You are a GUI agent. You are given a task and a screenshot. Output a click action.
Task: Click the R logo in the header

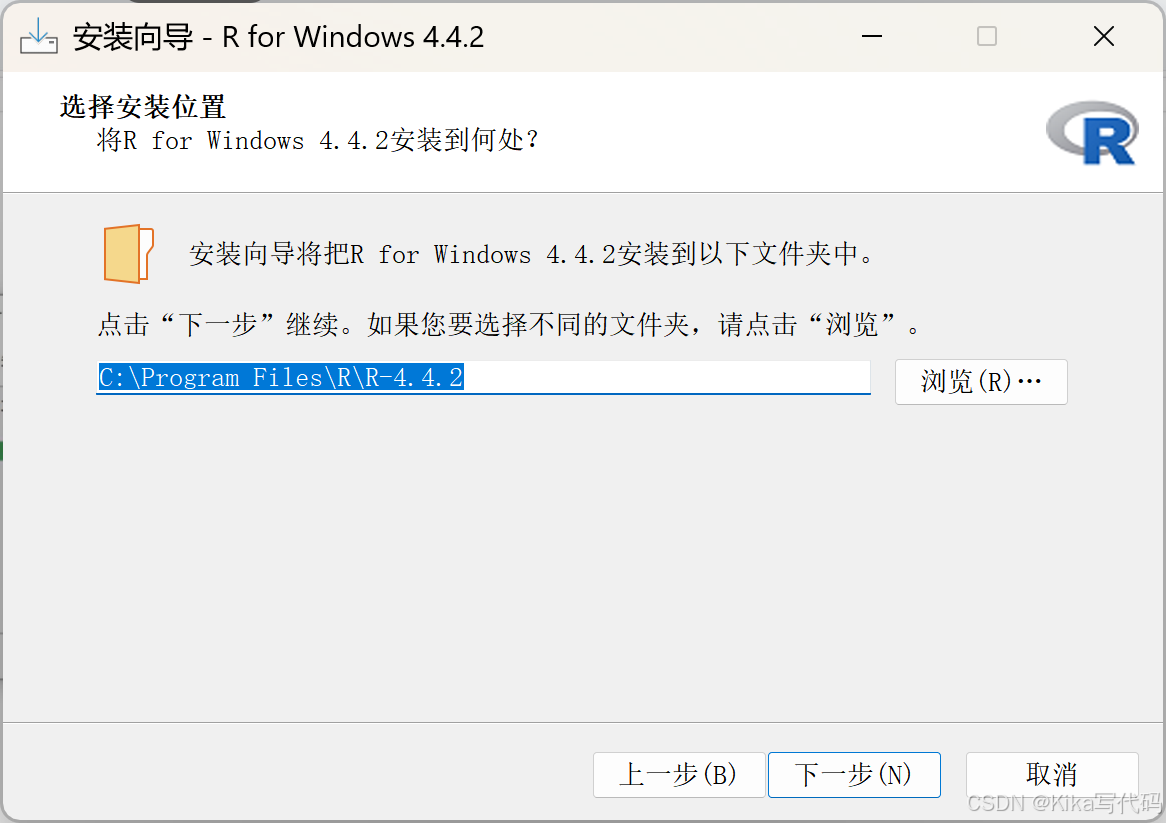[1092, 133]
